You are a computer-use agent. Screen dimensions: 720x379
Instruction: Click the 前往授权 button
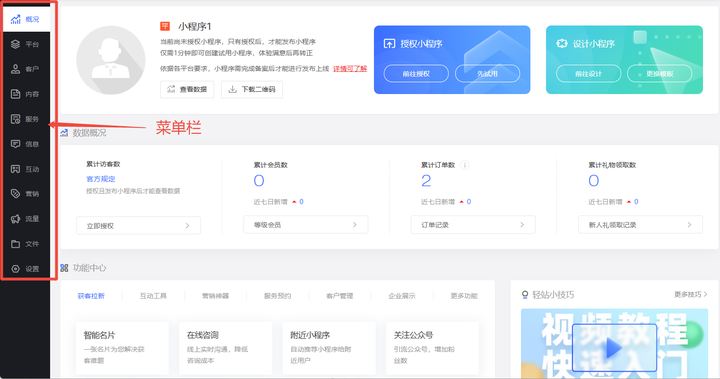coord(416,74)
